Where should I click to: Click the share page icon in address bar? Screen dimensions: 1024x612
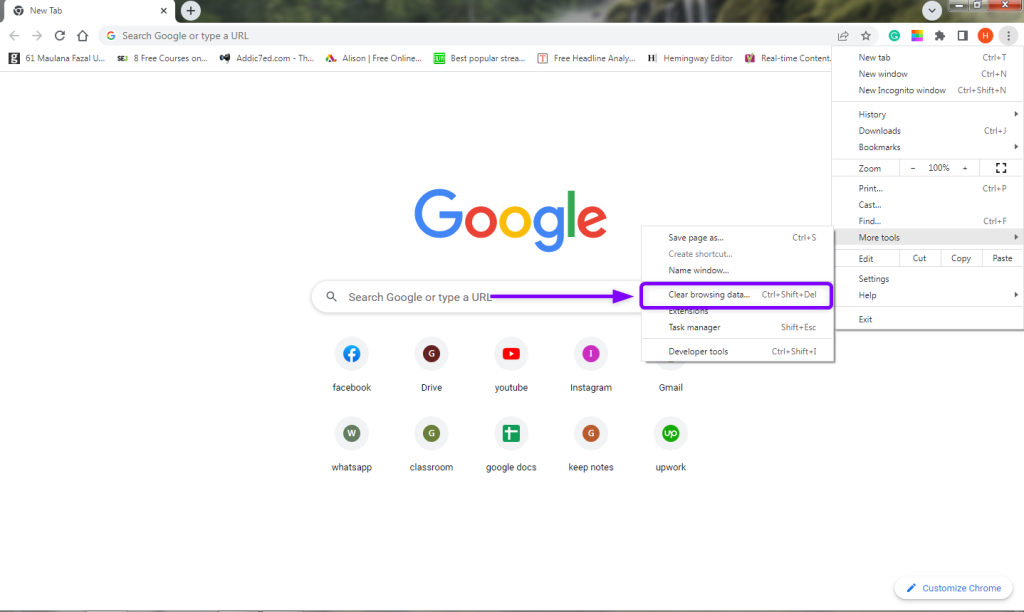click(x=843, y=36)
